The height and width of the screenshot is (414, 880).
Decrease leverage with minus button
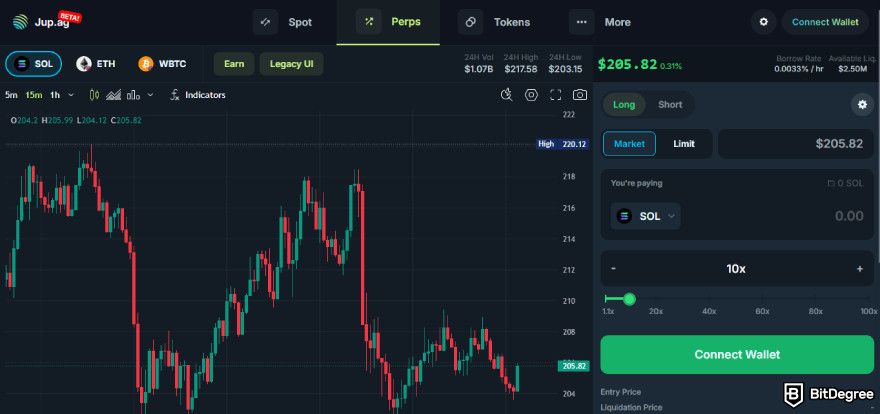point(613,269)
